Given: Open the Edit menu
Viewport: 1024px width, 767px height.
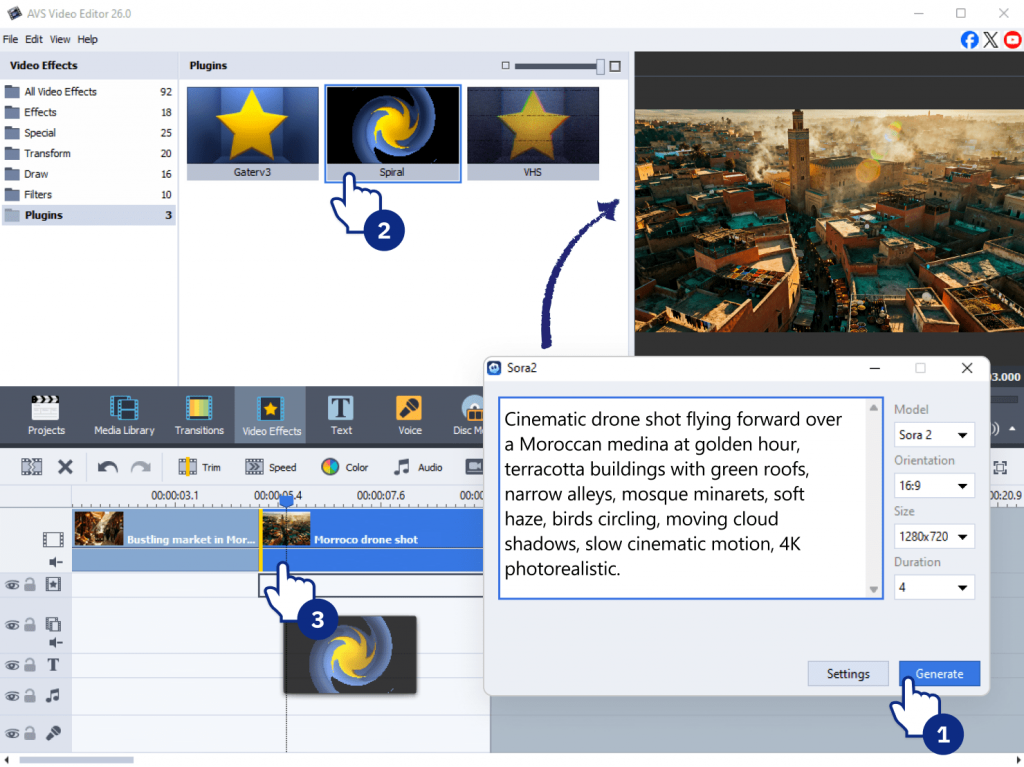Looking at the screenshot, I should 34,39.
